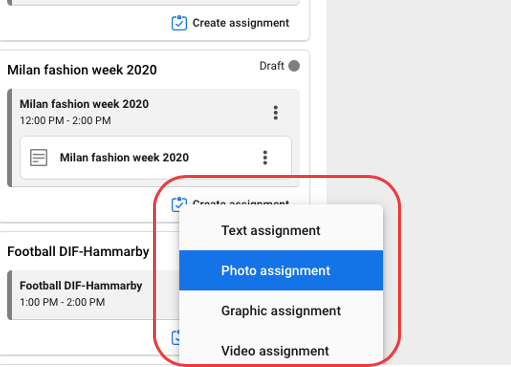Open the Football DIF-Hammarby card title
The width and height of the screenshot is (511, 367).
pyautogui.click(x=78, y=252)
